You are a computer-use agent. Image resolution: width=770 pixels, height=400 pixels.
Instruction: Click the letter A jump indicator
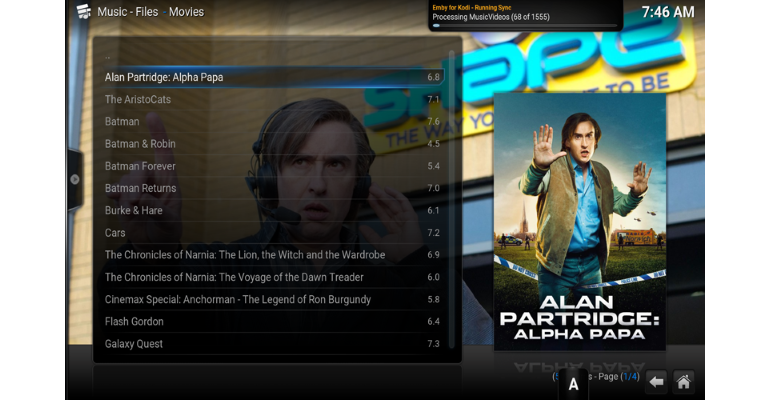click(573, 384)
